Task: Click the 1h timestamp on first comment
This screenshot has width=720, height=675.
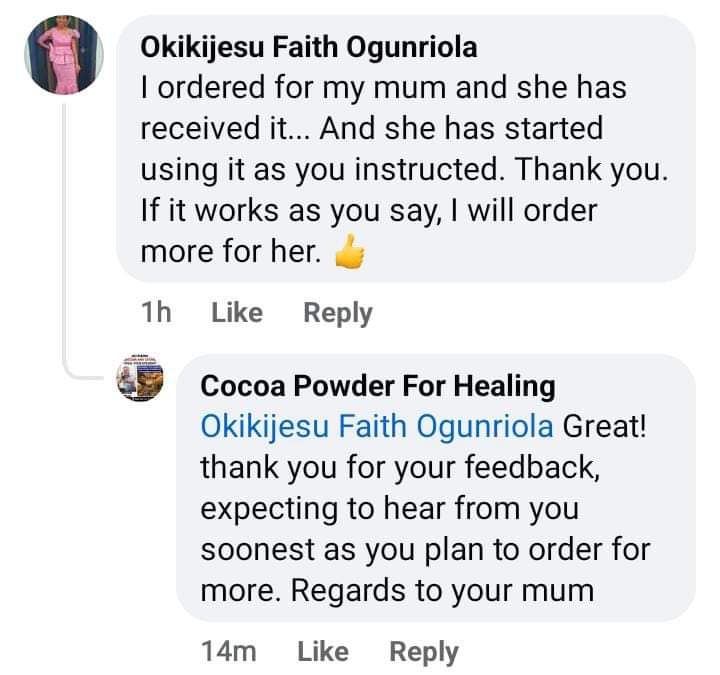Action: 156,313
